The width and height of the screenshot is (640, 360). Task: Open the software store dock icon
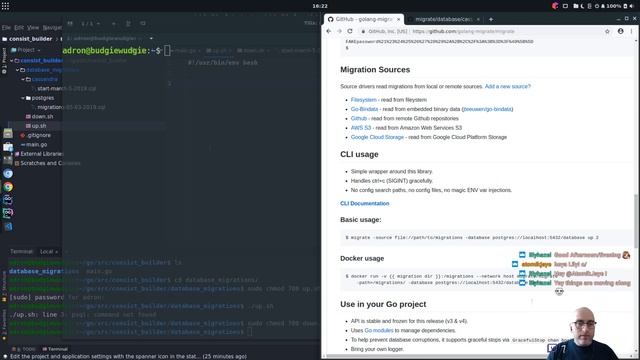(x=8, y=147)
